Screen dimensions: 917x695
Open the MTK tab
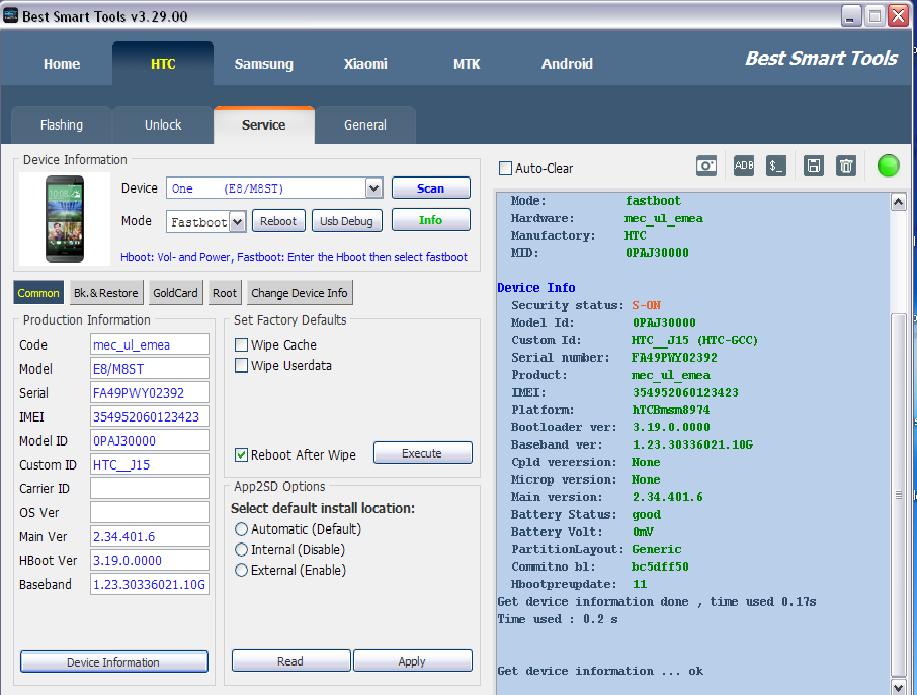[x=467, y=64]
